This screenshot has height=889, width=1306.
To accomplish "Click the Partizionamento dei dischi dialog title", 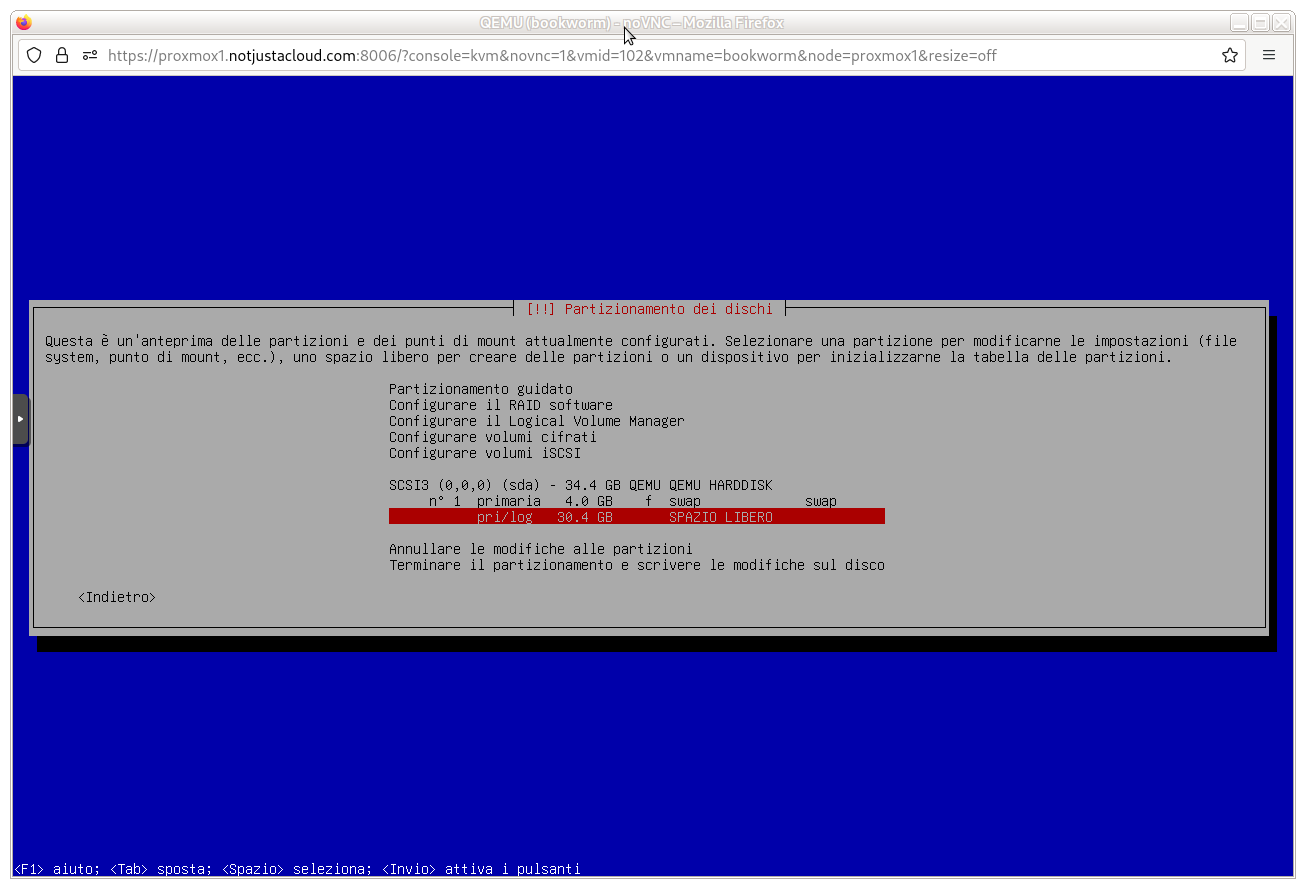I will coord(649,309).
